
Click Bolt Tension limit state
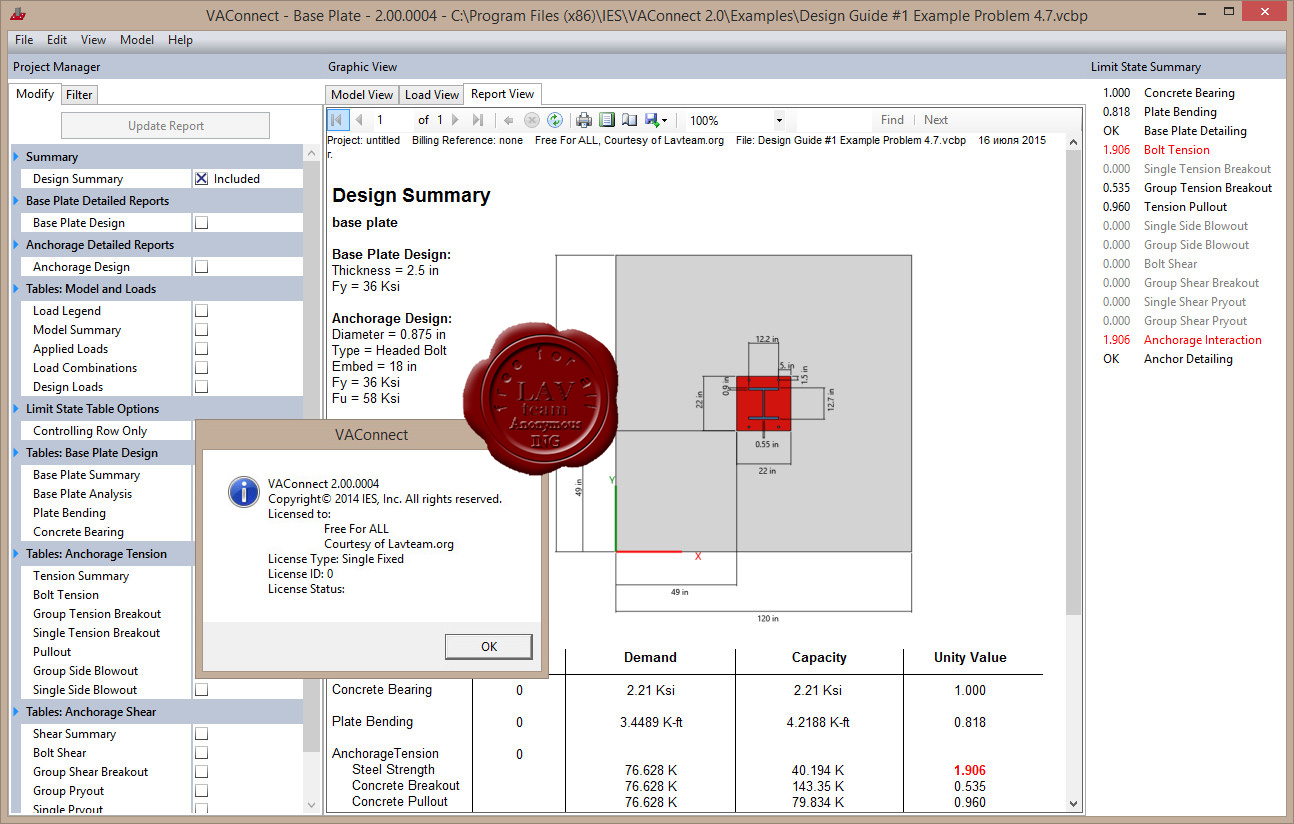[1176, 150]
